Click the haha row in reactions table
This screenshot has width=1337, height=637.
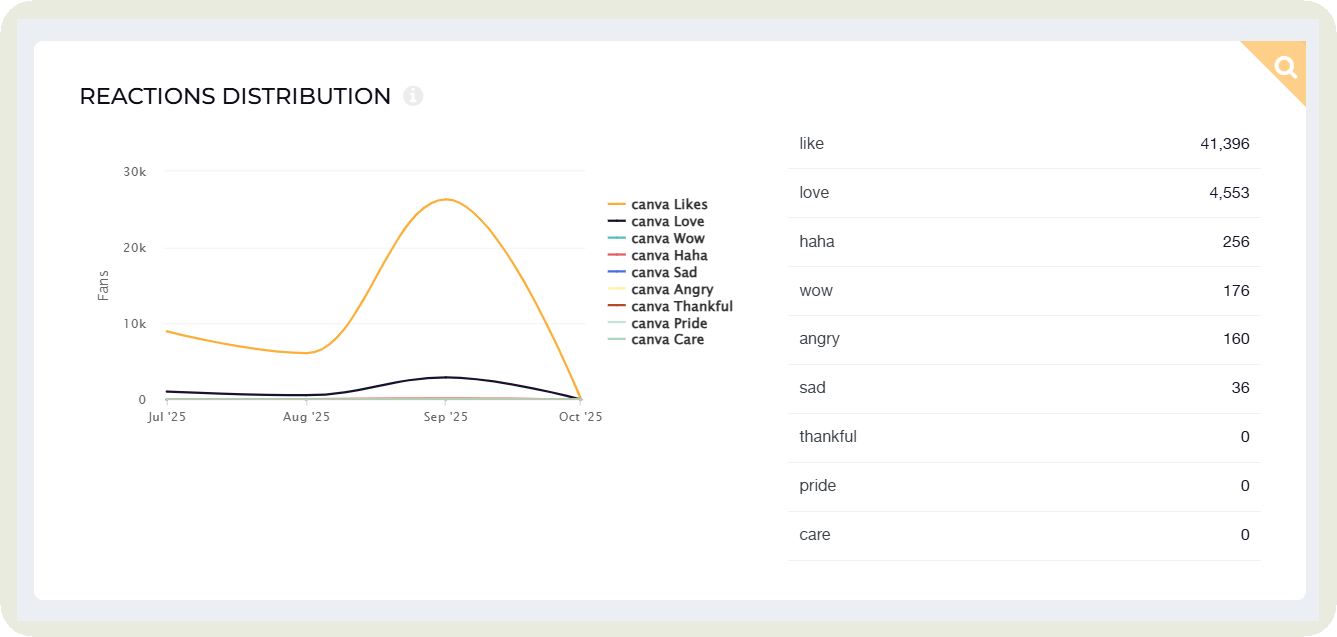(1023, 242)
